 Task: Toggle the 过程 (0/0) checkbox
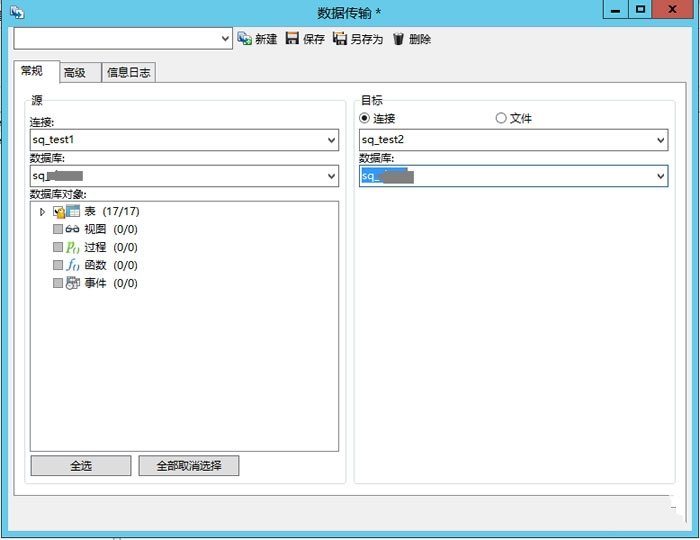(58, 247)
